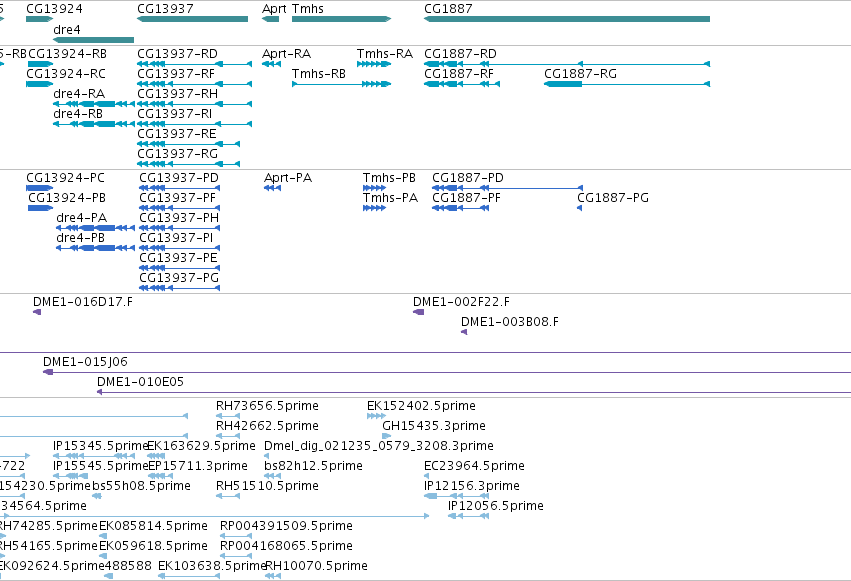The width and height of the screenshot is (851, 581).
Task: Select the CG13924 gene label
Action: tap(54, 9)
